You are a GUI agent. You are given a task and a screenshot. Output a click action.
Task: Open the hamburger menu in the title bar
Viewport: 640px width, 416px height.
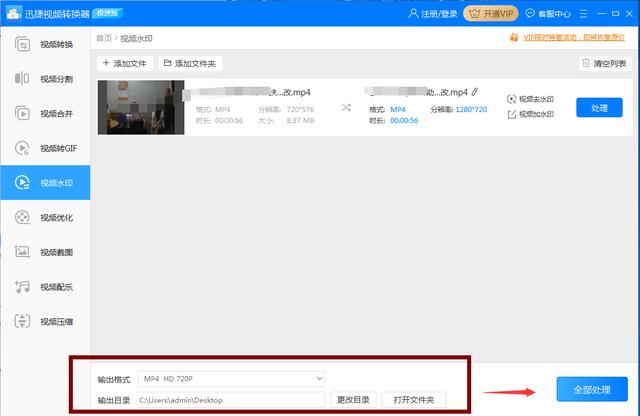[583, 14]
